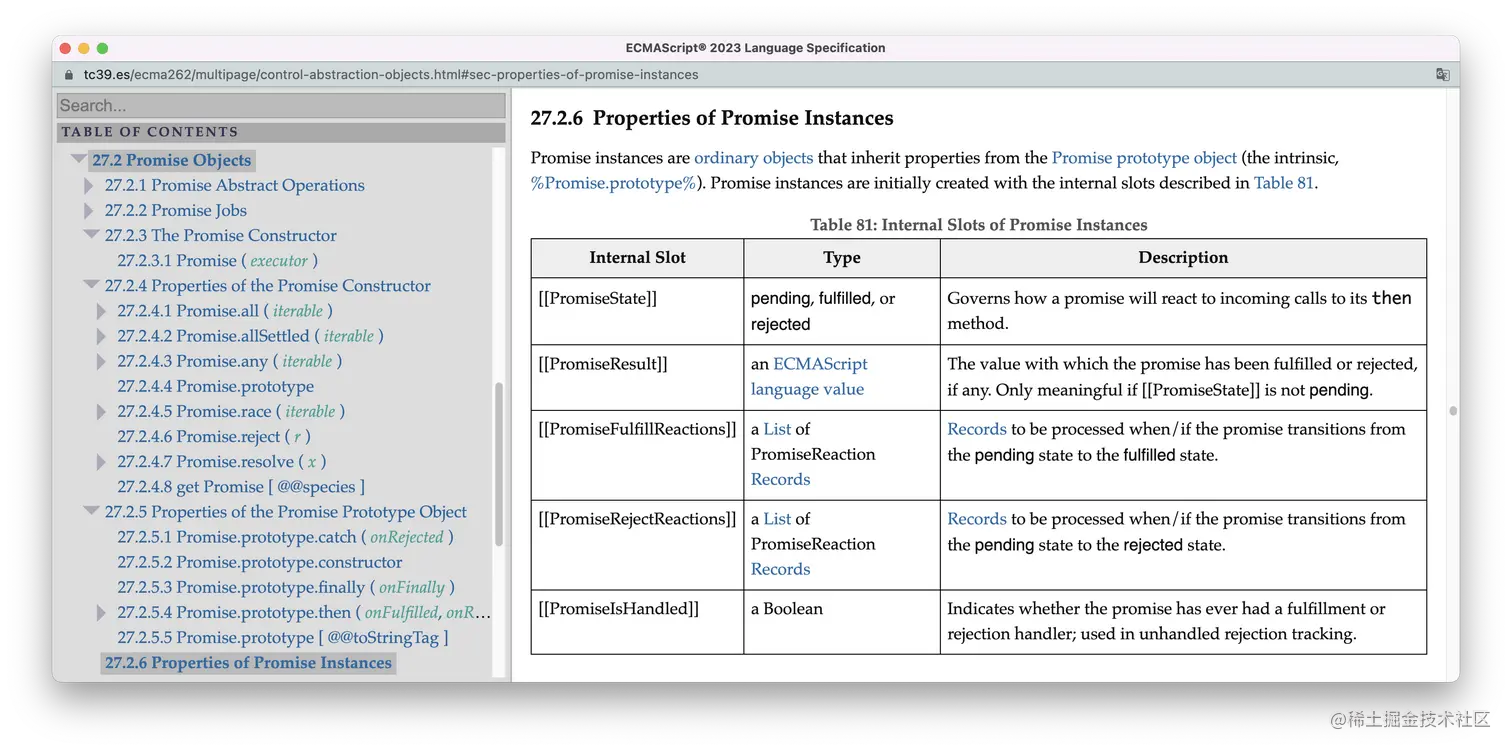Open the Promise prototype object link
The height and width of the screenshot is (751, 1512).
click(1143, 157)
